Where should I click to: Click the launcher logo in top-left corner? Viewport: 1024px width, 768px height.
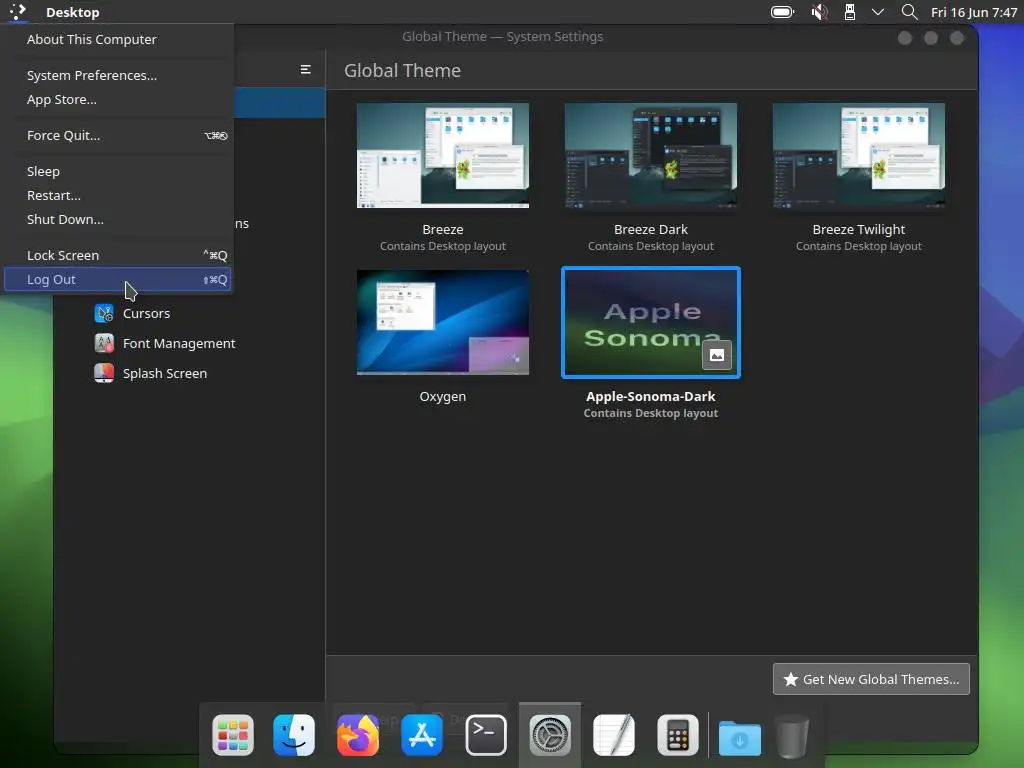click(x=18, y=11)
